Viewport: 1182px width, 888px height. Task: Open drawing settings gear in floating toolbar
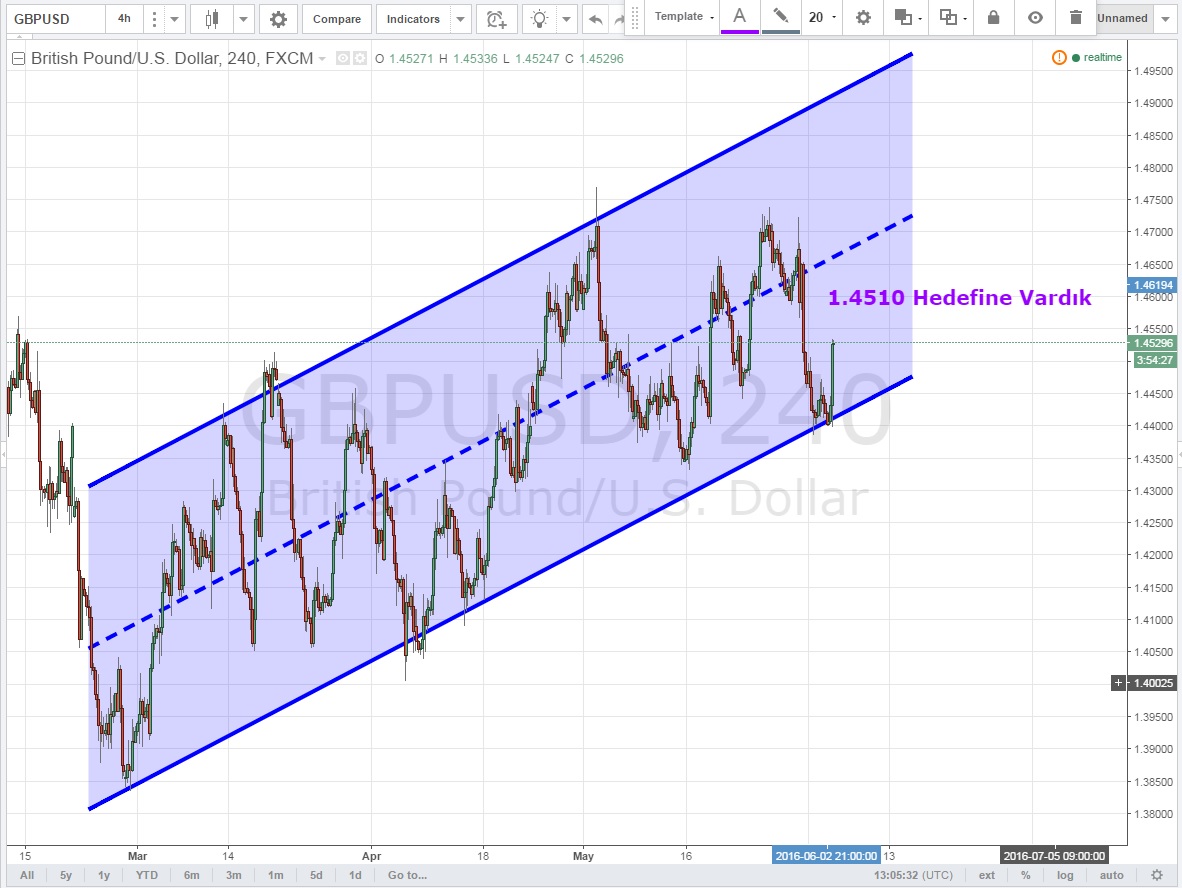(x=863, y=17)
